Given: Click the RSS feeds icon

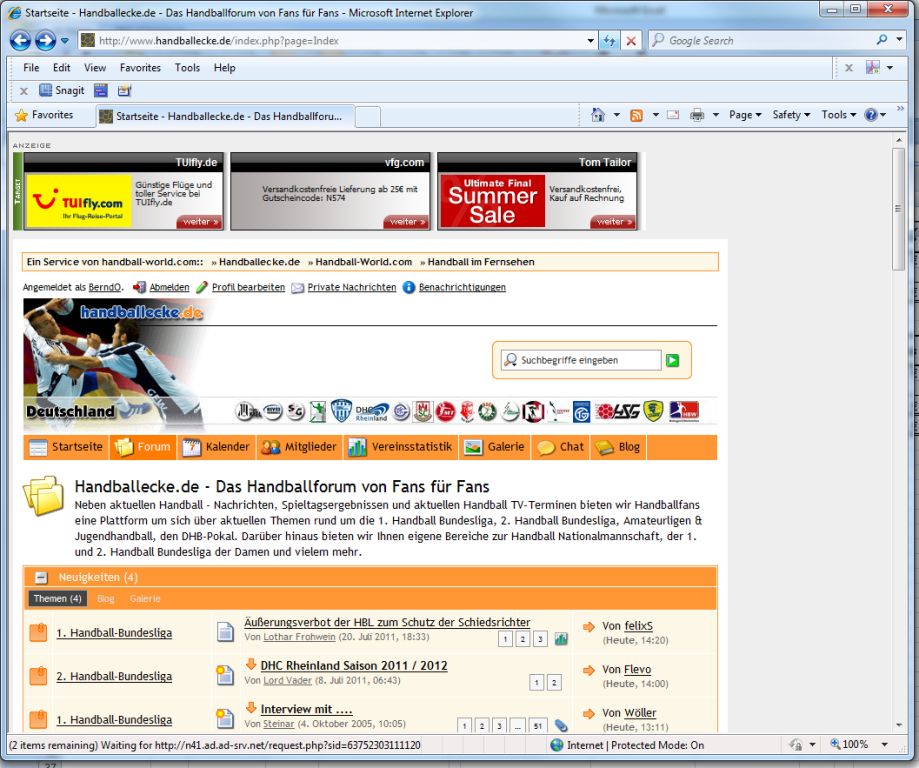Looking at the screenshot, I should click(x=636, y=115).
